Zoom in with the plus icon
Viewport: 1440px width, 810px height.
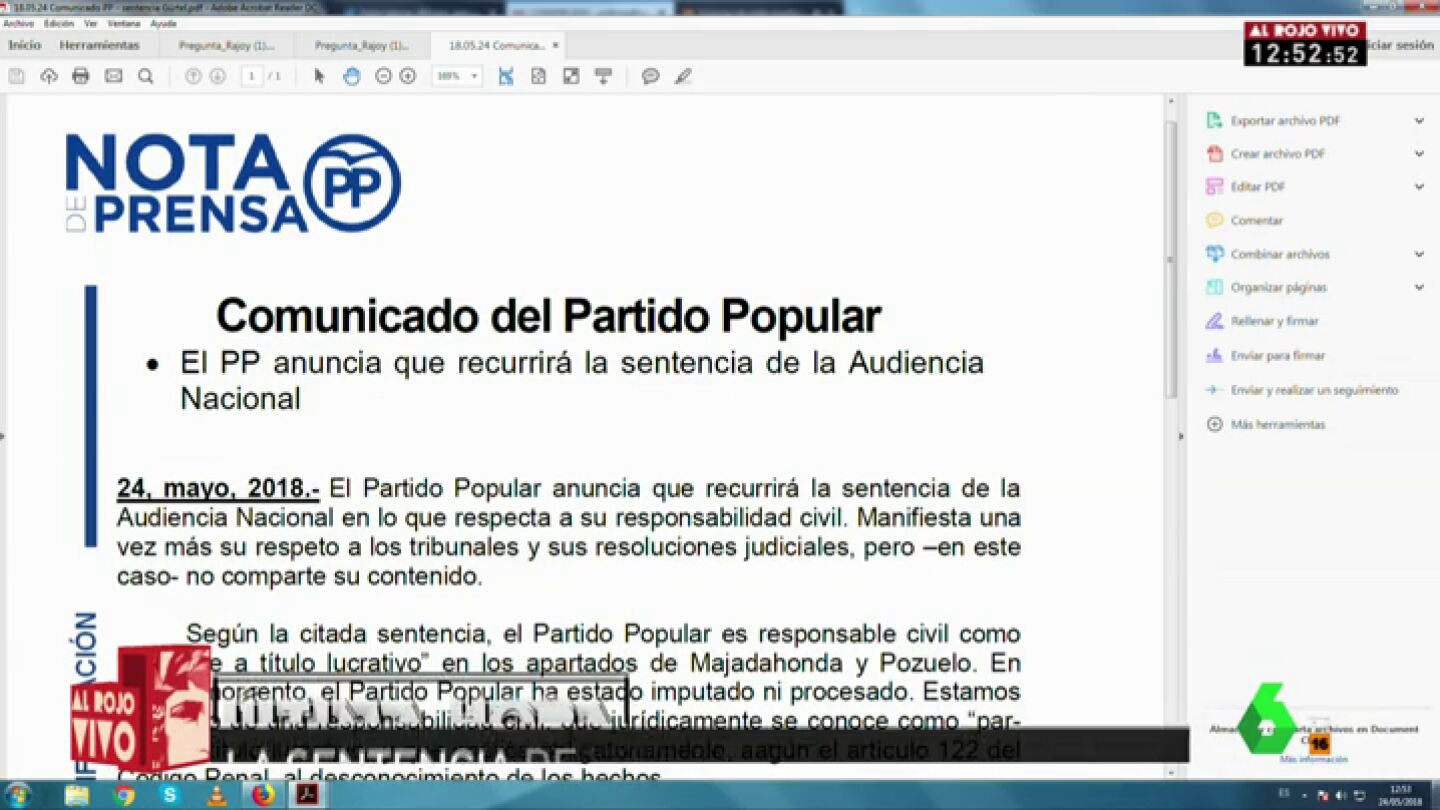(x=407, y=76)
